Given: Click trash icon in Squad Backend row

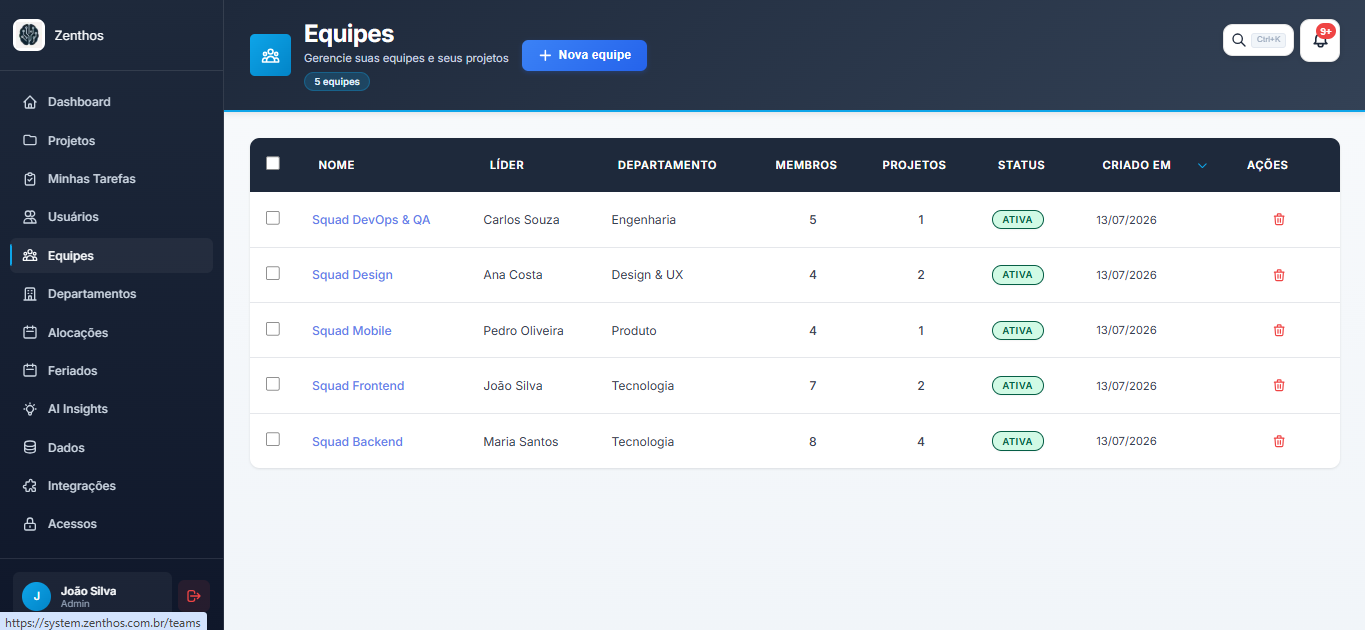Looking at the screenshot, I should tap(1279, 441).
